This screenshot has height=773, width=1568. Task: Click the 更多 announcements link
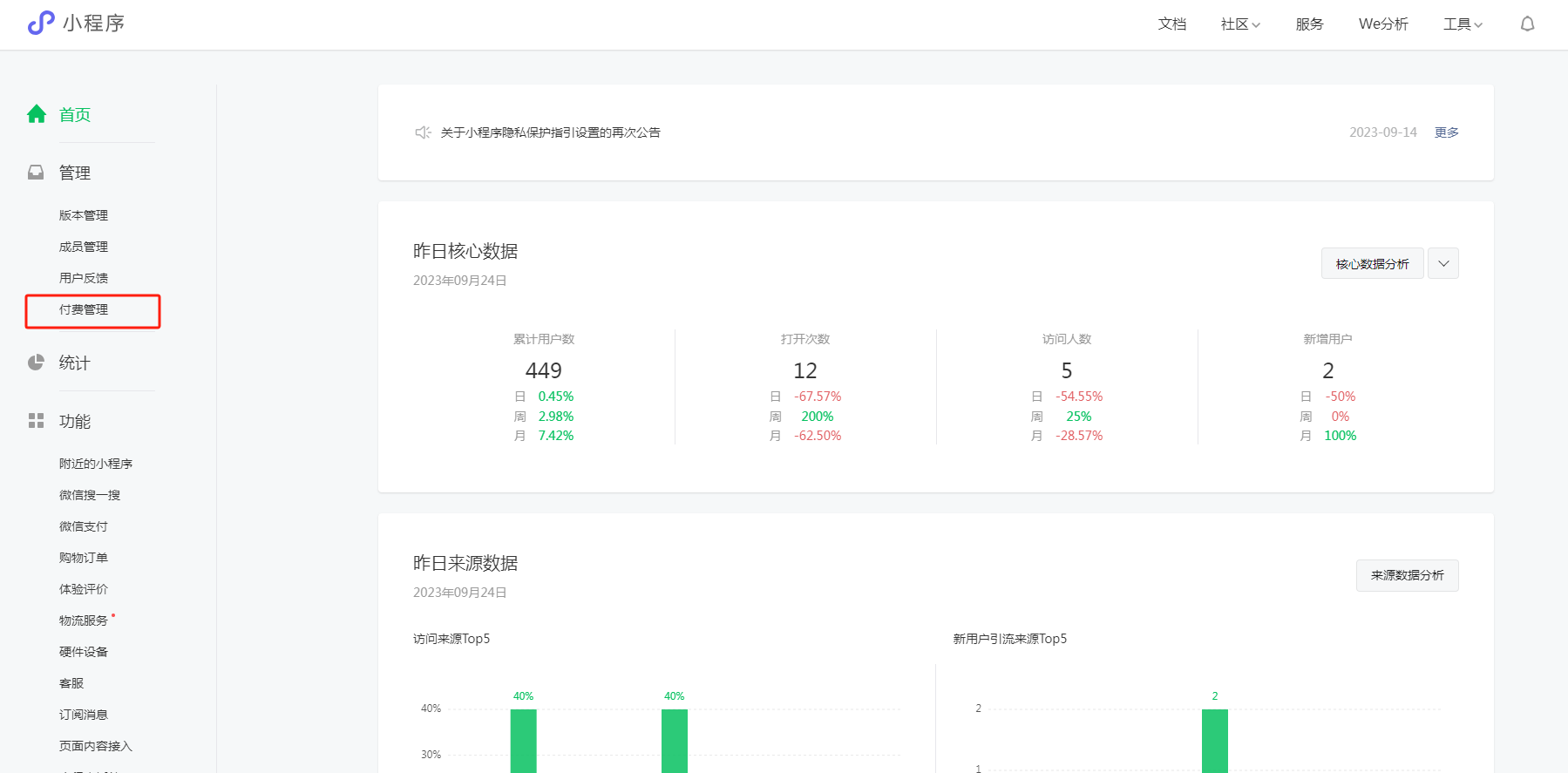1447,132
